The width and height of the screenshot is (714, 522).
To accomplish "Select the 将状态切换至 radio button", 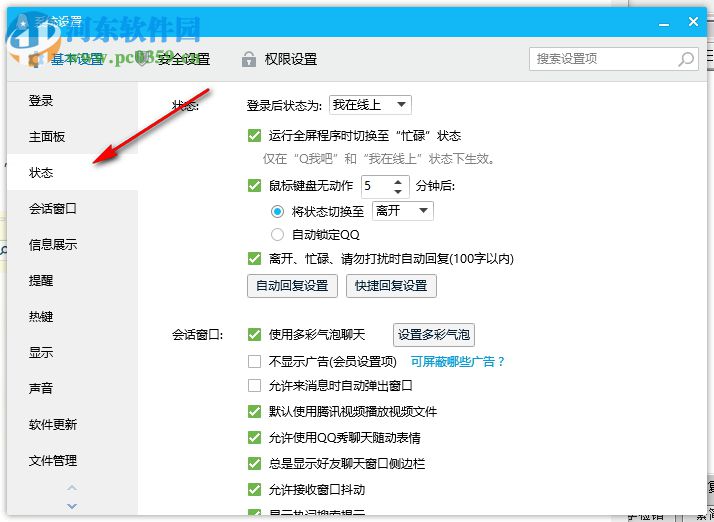I will point(277,212).
